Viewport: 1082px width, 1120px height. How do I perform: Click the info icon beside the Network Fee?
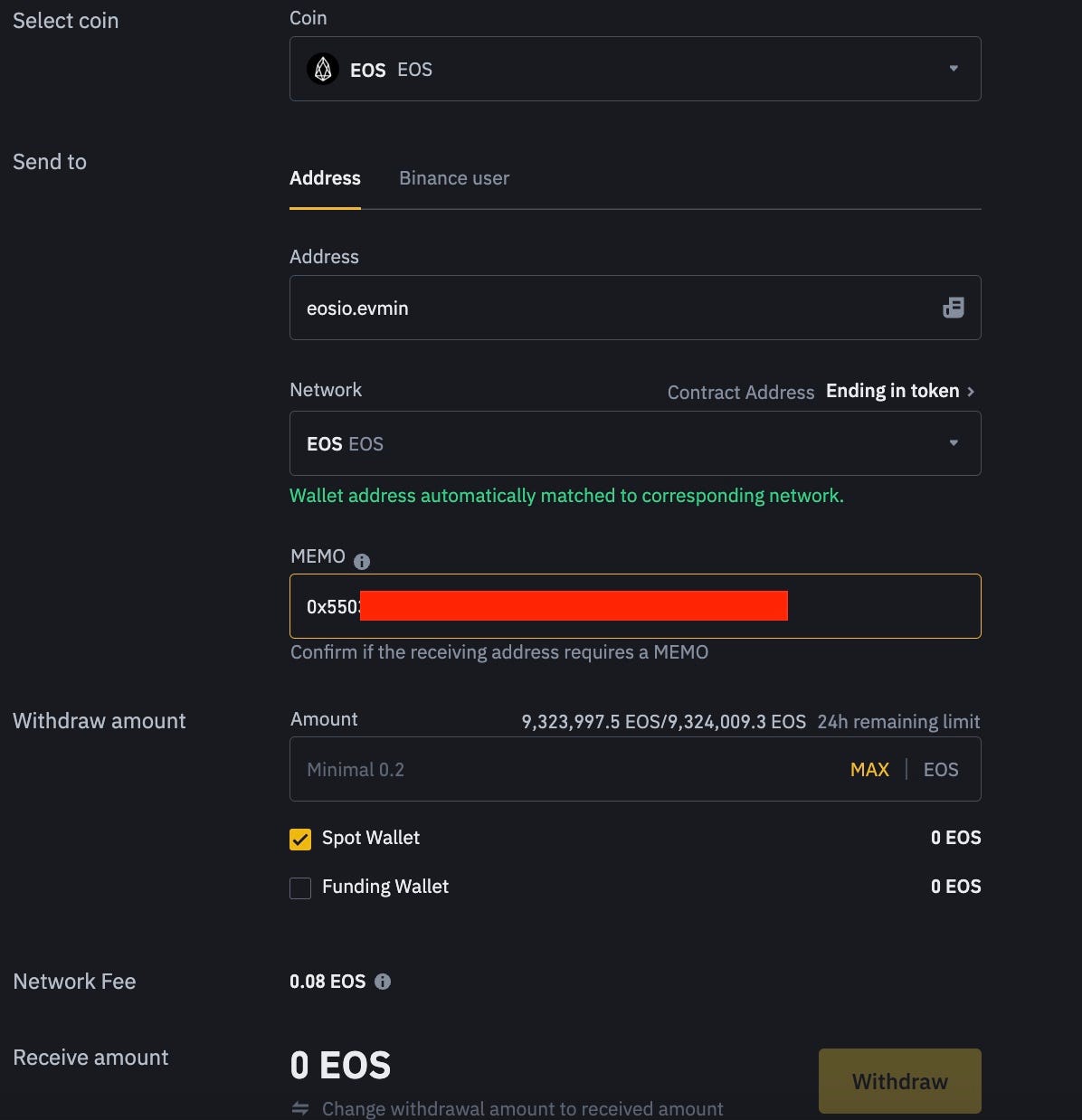tap(381, 981)
